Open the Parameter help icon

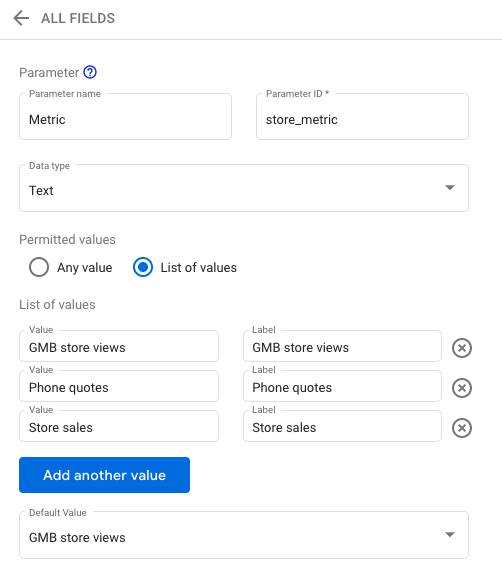click(x=90, y=72)
